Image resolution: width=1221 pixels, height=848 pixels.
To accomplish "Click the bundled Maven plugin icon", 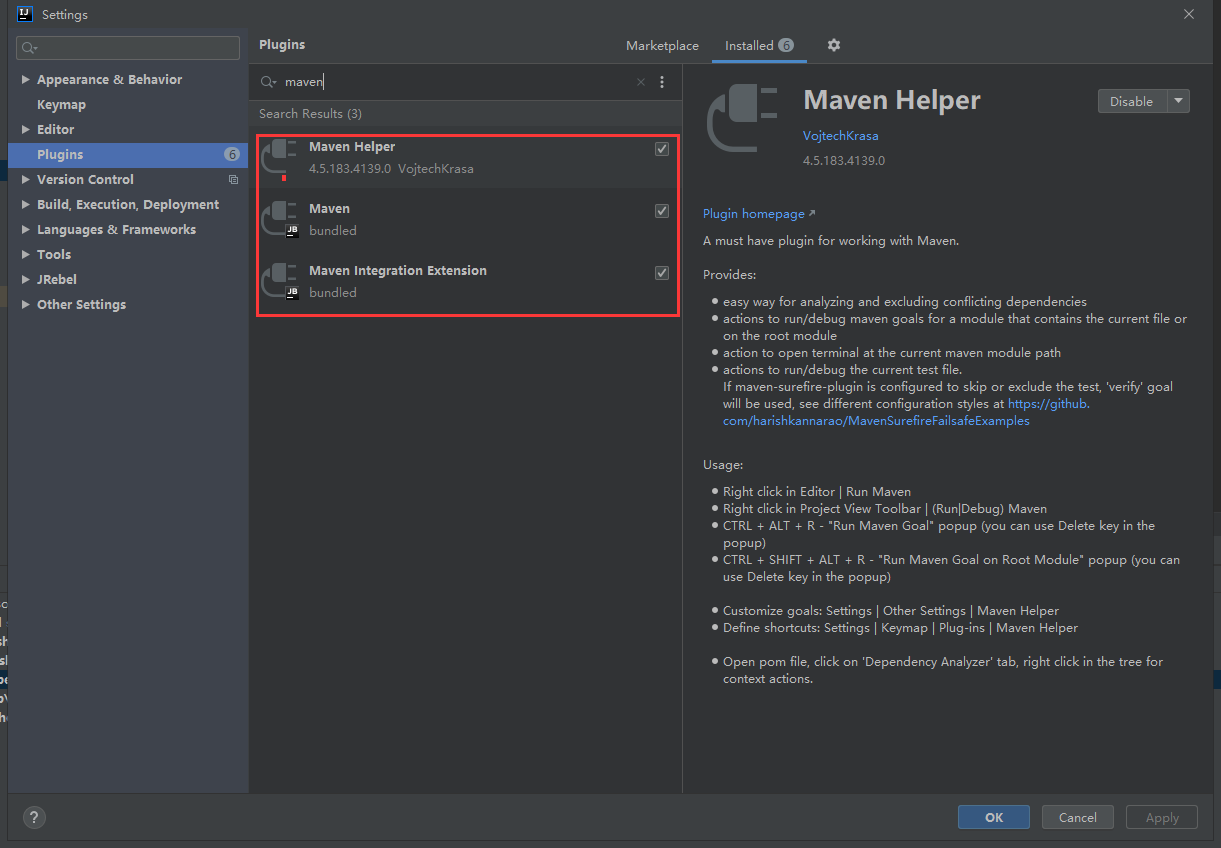I will [x=279, y=219].
